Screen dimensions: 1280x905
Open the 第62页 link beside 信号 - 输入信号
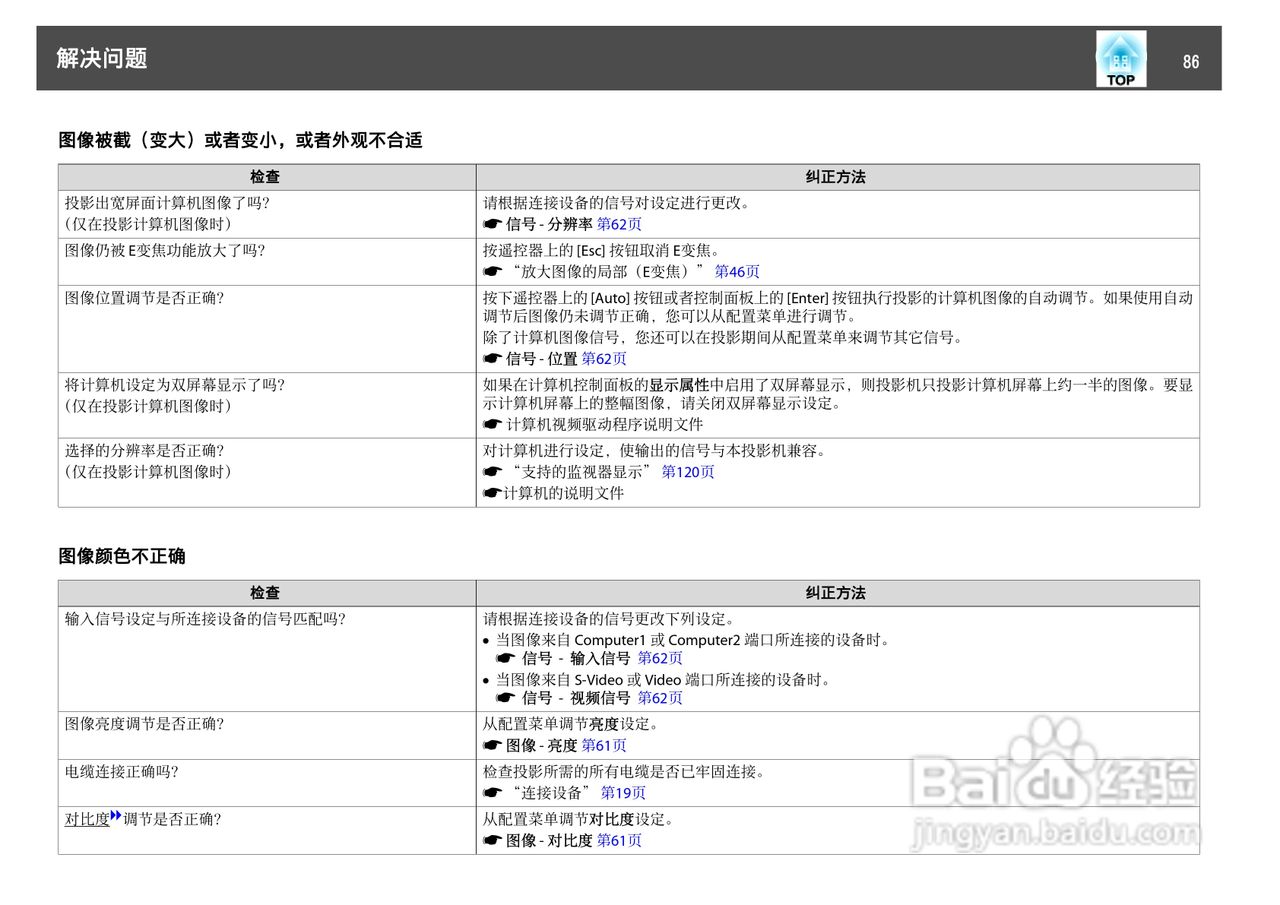click(x=660, y=658)
